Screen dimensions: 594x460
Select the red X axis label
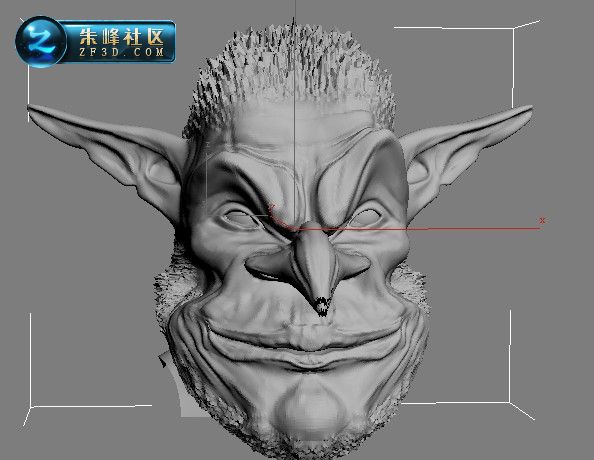pyautogui.click(x=542, y=220)
